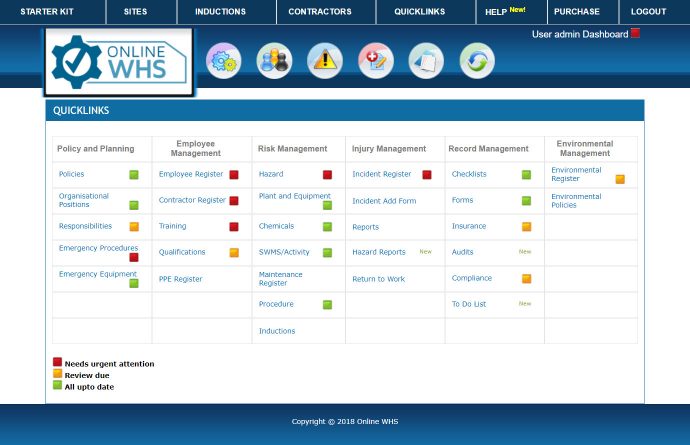Click orange status square next to Compliance
The width and height of the screenshot is (690, 445).
526,279
